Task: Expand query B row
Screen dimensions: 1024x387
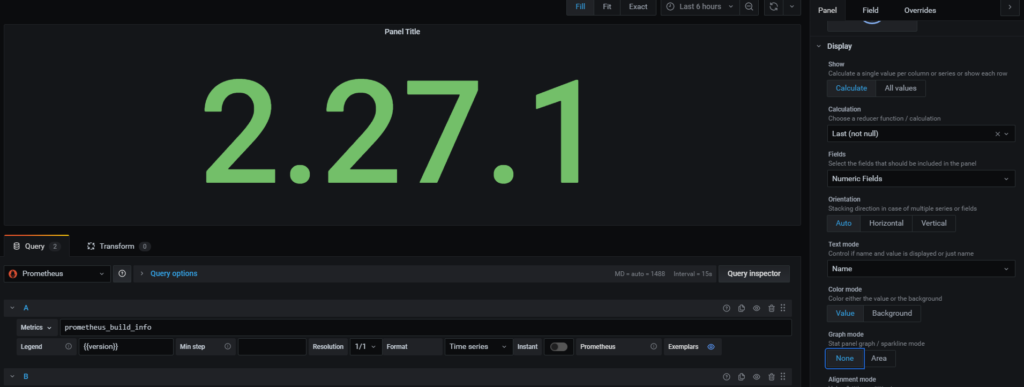Action: point(12,377)
